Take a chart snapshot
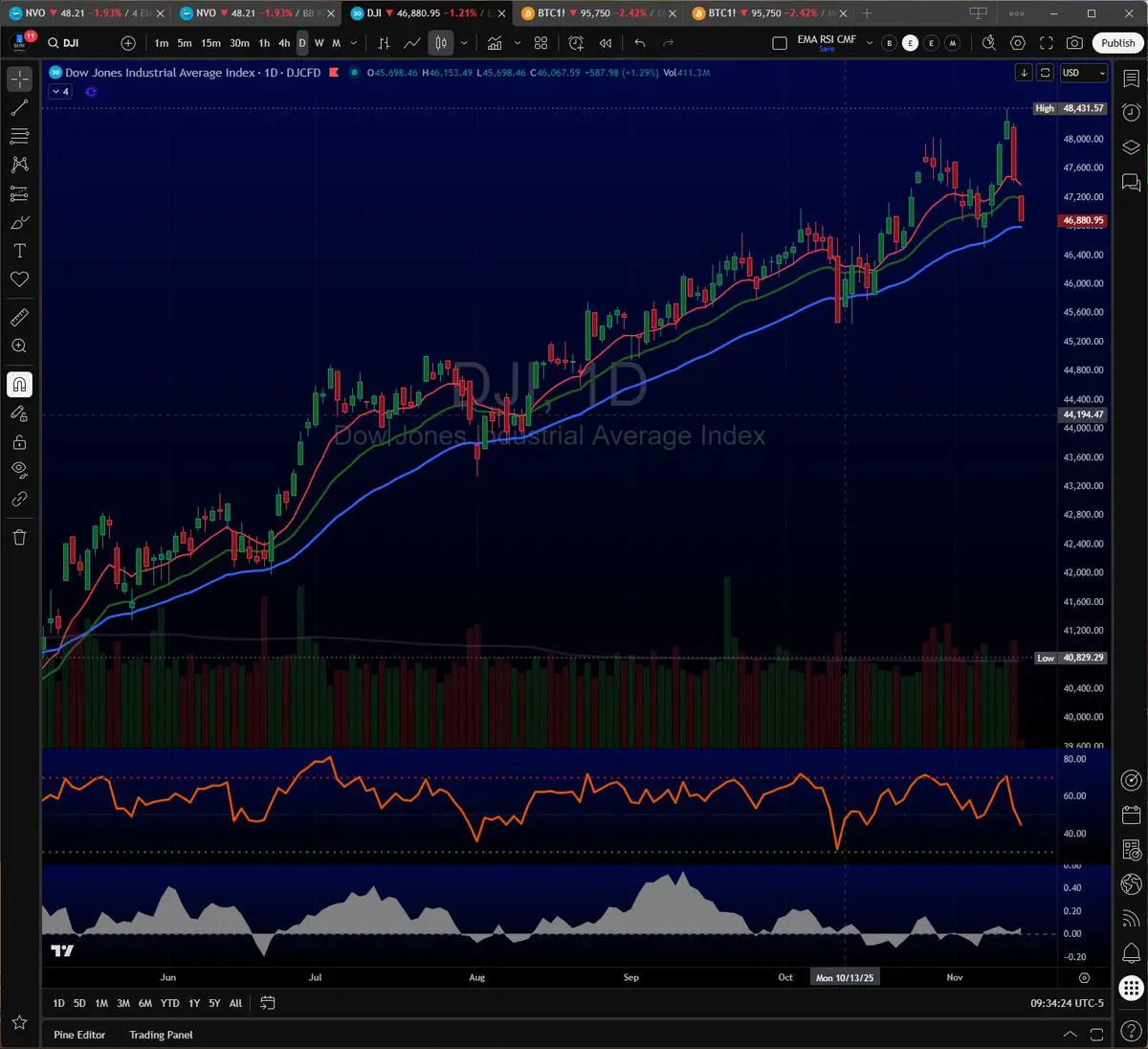 (1075, 43)
